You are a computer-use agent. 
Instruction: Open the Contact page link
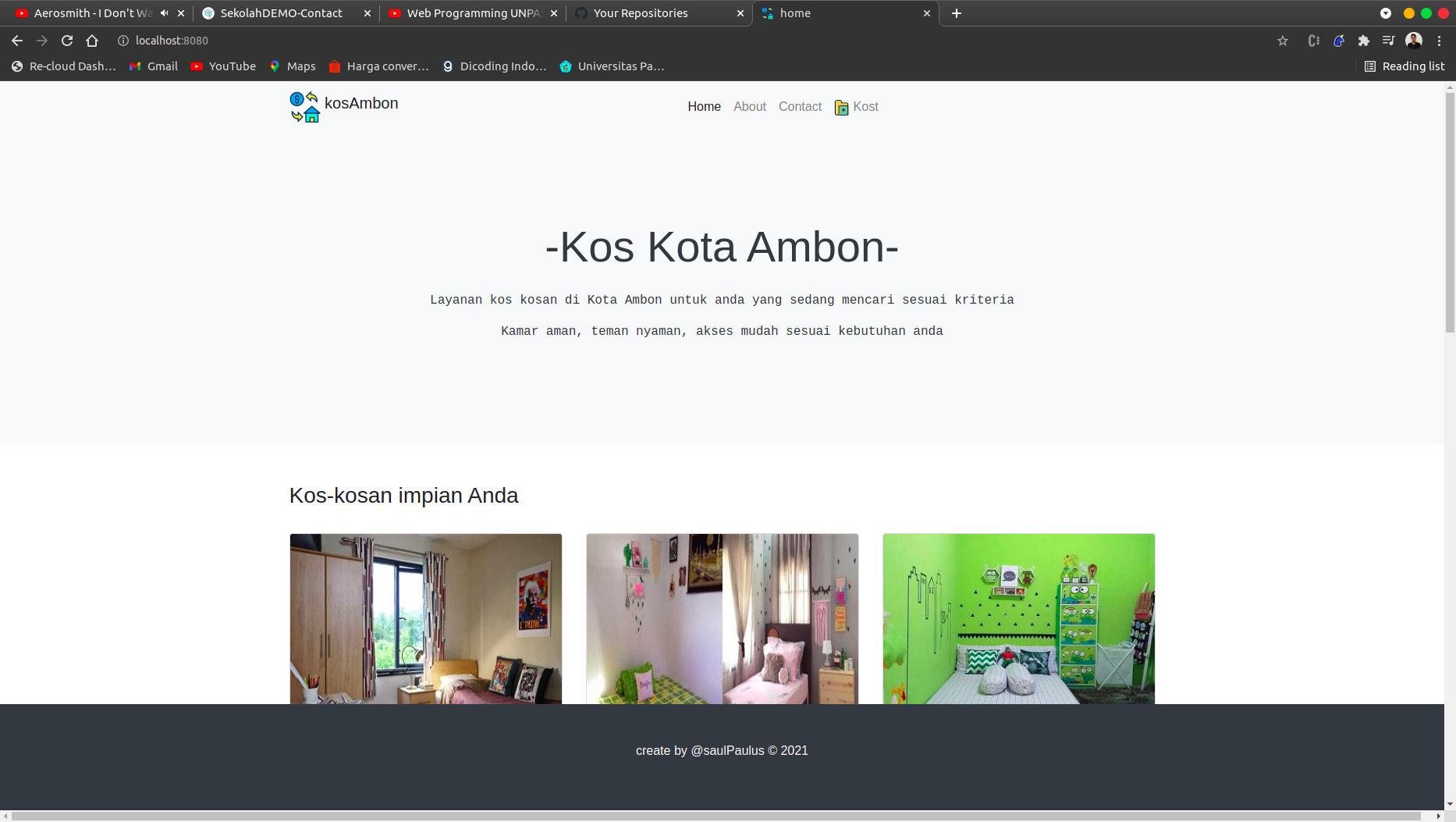(800, 106)
